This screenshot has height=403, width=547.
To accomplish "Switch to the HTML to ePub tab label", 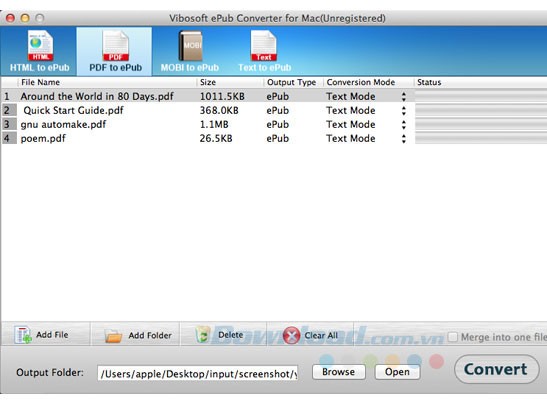I will 39,67.
